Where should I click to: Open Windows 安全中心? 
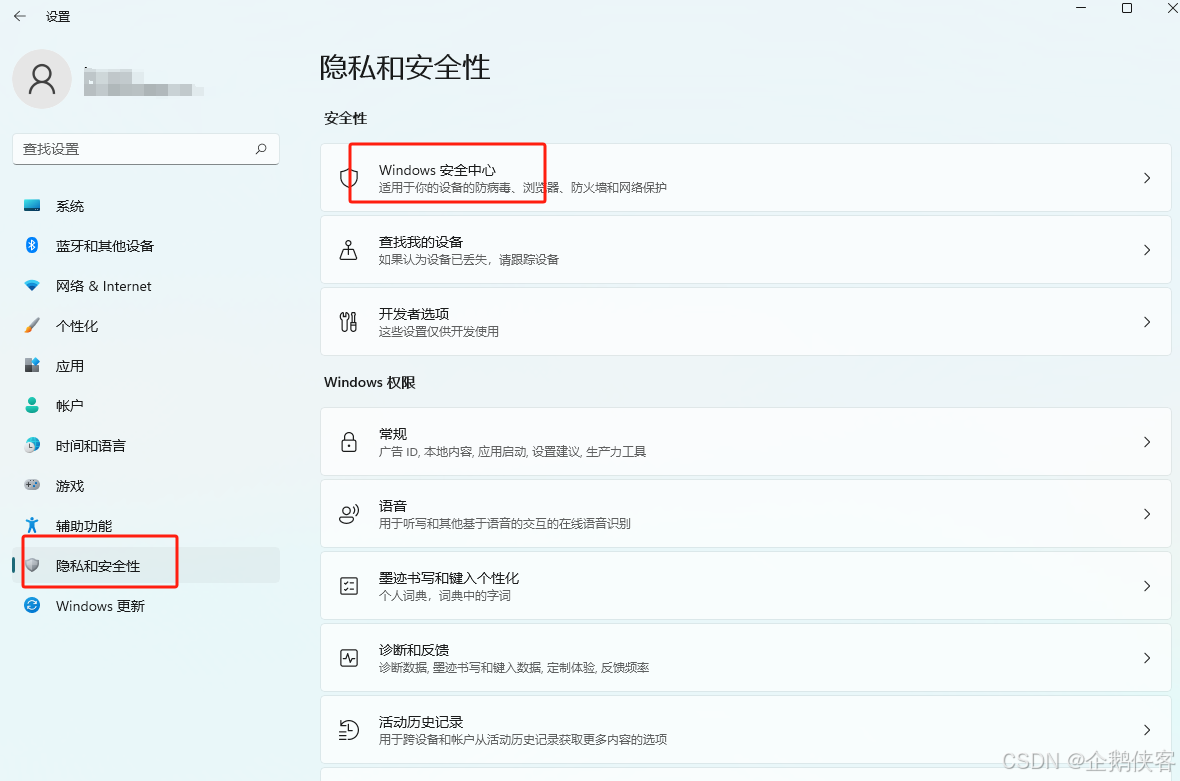point(746,178)
